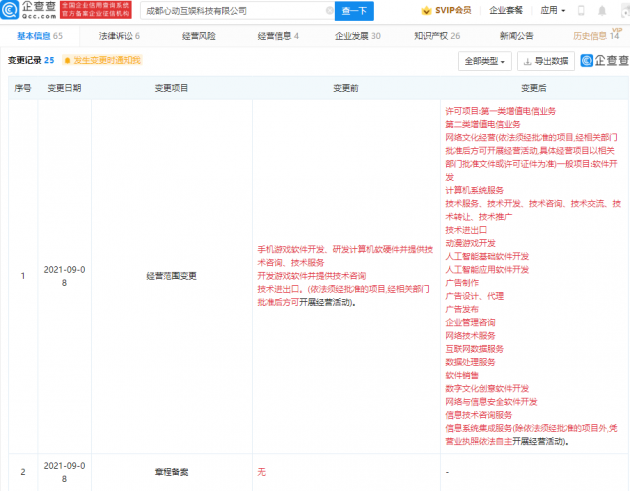This screenshot has width=630, height=491.
Task: Open the 企业套餐 link
Action: [506, 10]
